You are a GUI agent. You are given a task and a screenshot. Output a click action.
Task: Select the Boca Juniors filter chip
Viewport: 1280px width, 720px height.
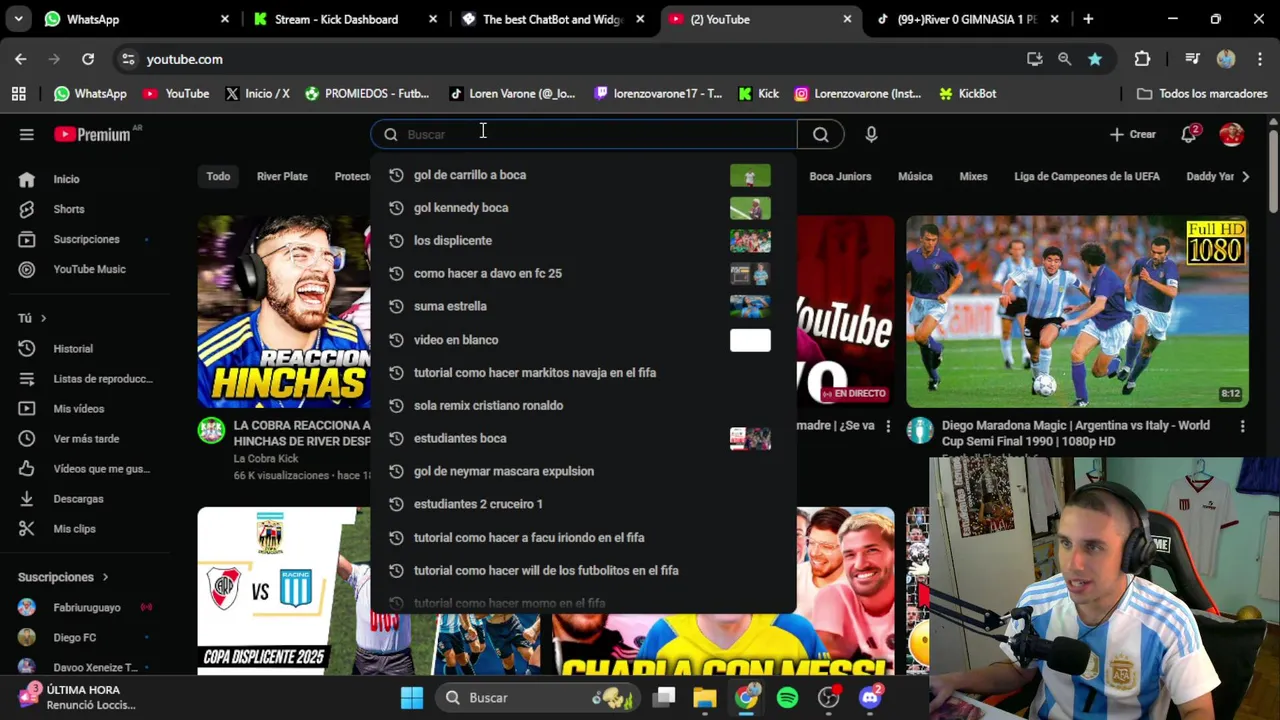[840, 176]
